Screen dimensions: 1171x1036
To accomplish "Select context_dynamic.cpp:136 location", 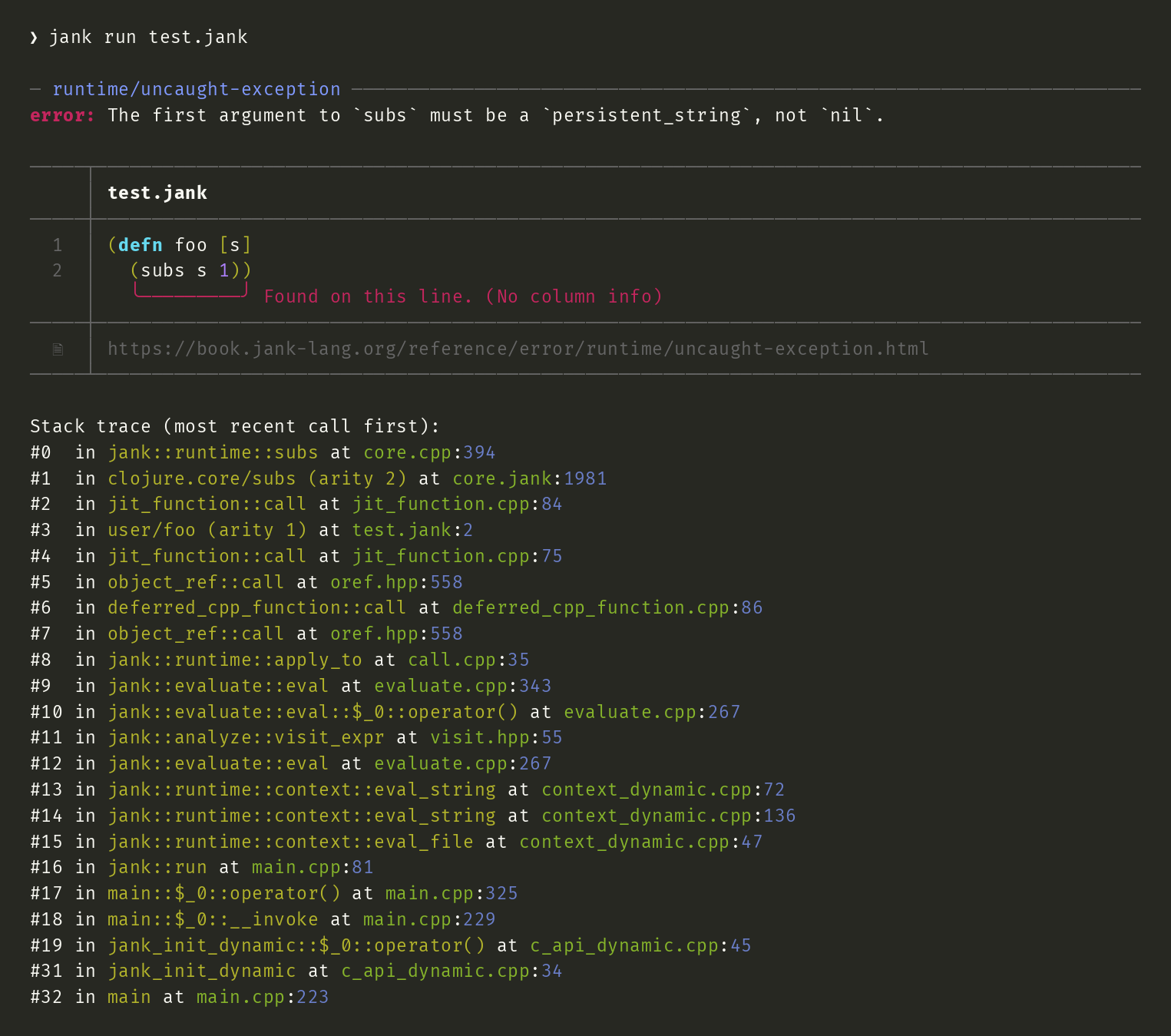I will pos(669,816).
